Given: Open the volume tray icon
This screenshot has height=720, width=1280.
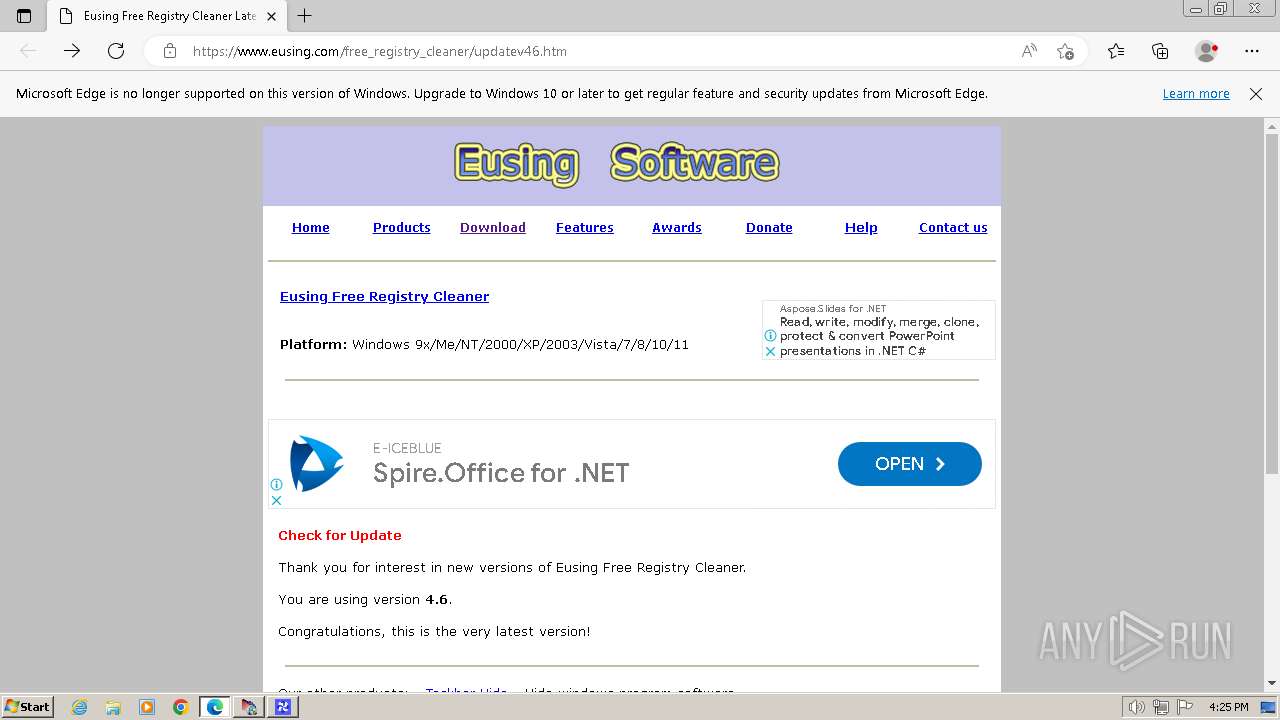Looking at the screenshot, I should click(1137, 707).
